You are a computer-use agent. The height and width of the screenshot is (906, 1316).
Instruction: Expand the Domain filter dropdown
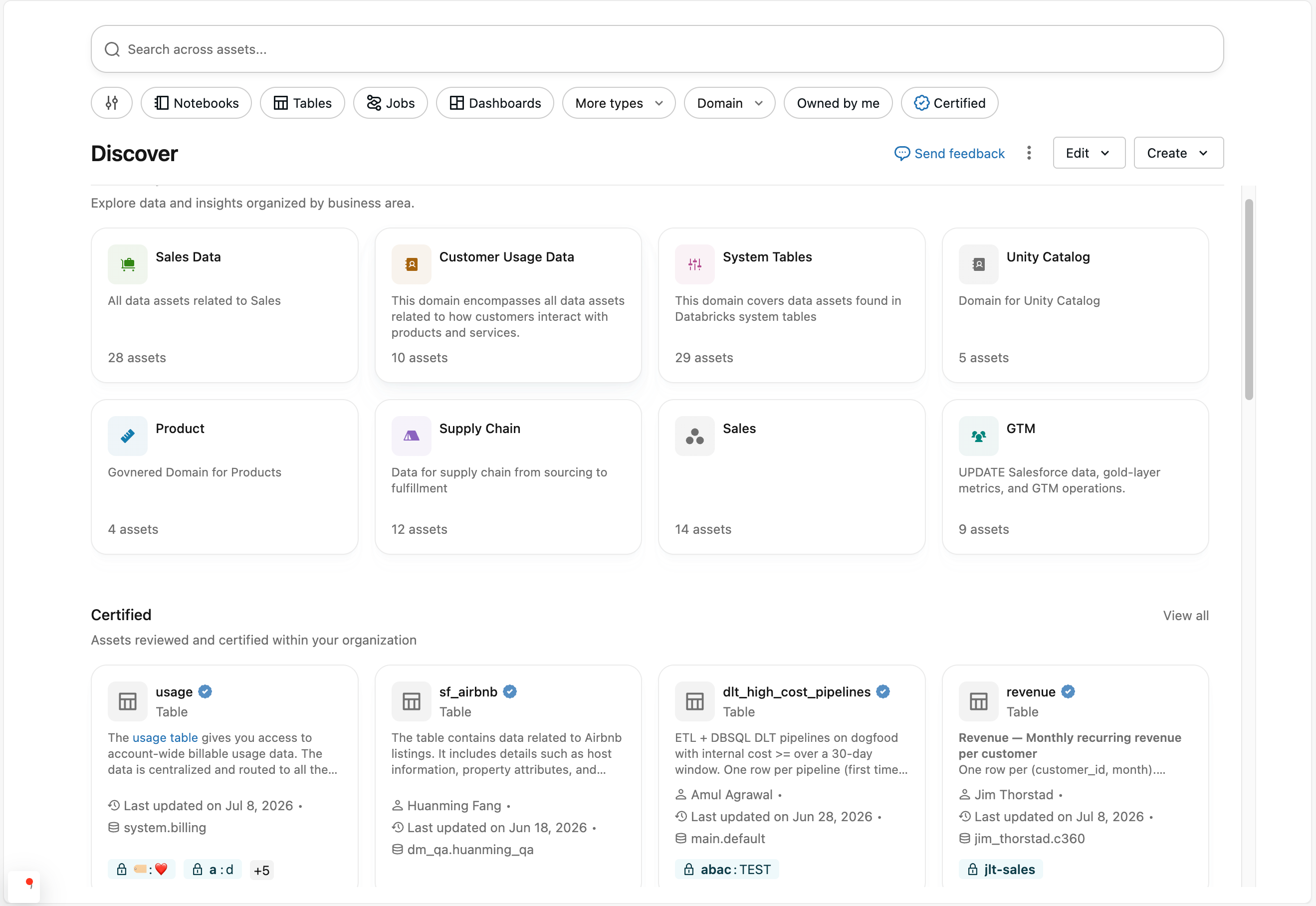(729, 103)
